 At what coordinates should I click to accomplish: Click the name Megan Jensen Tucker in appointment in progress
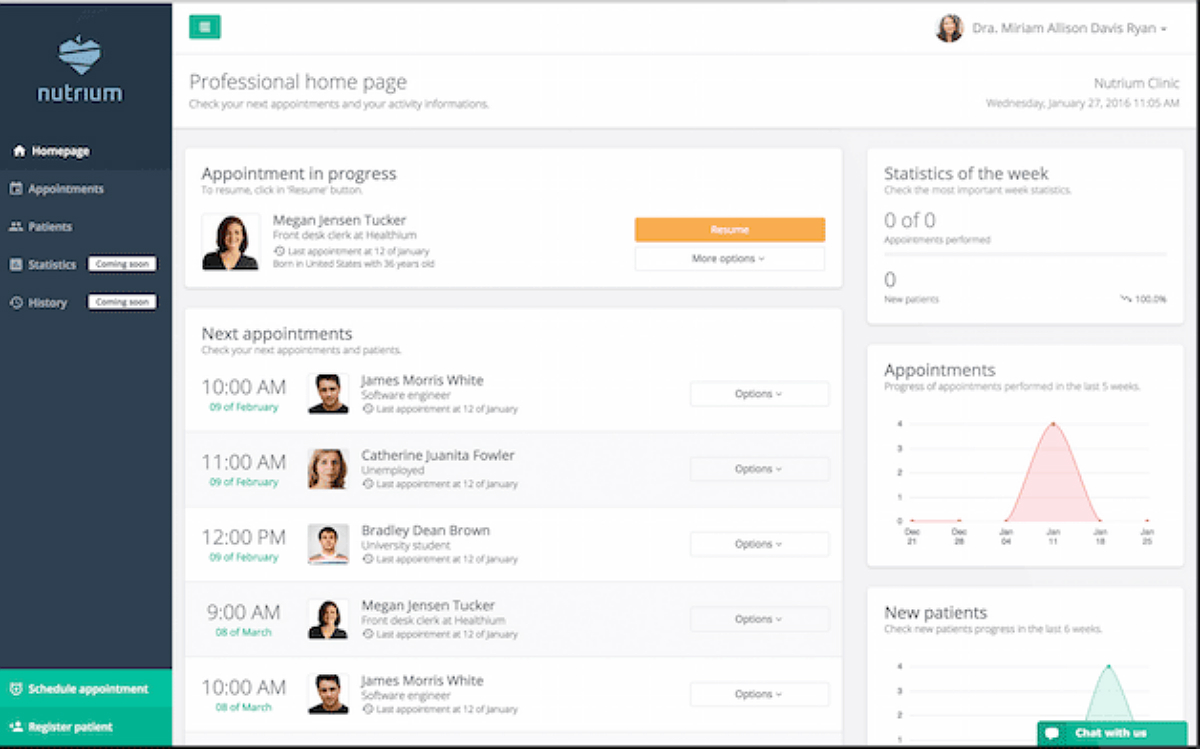click(x=340, y=220)
